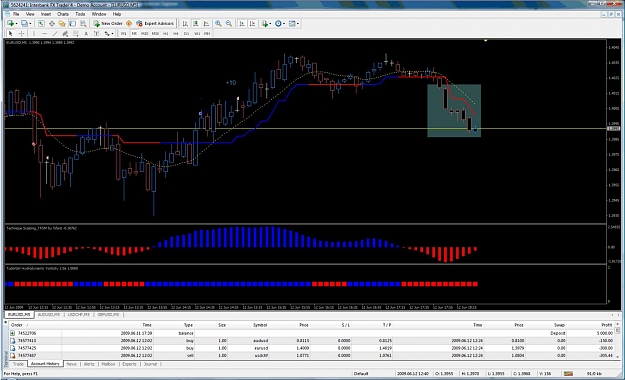Switch chart to bar chart style
The image size is (625, 380).
[x=185, y=24]
